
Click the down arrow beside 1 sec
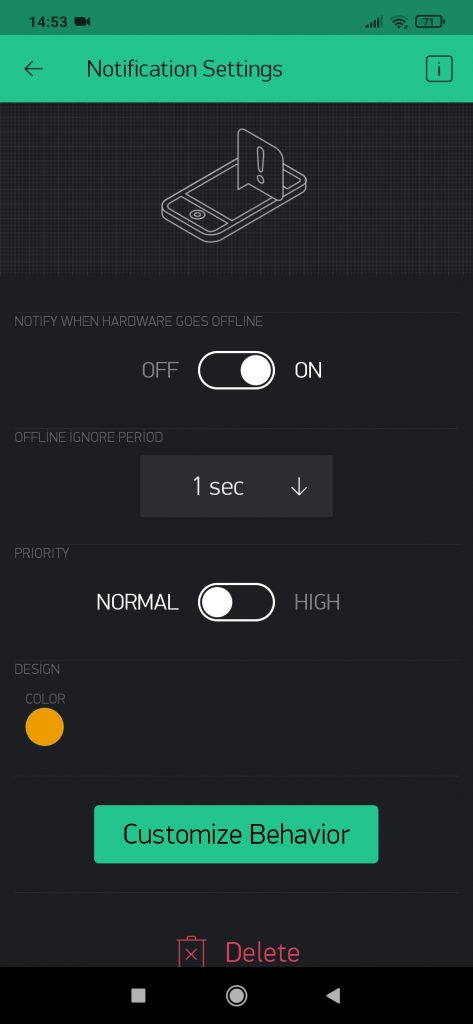(299, 487)
